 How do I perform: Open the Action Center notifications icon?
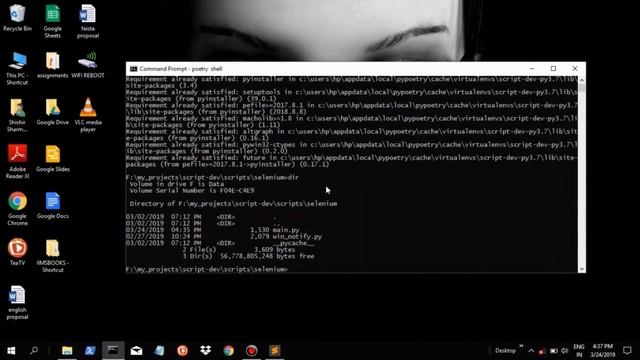tap(627, 350)
